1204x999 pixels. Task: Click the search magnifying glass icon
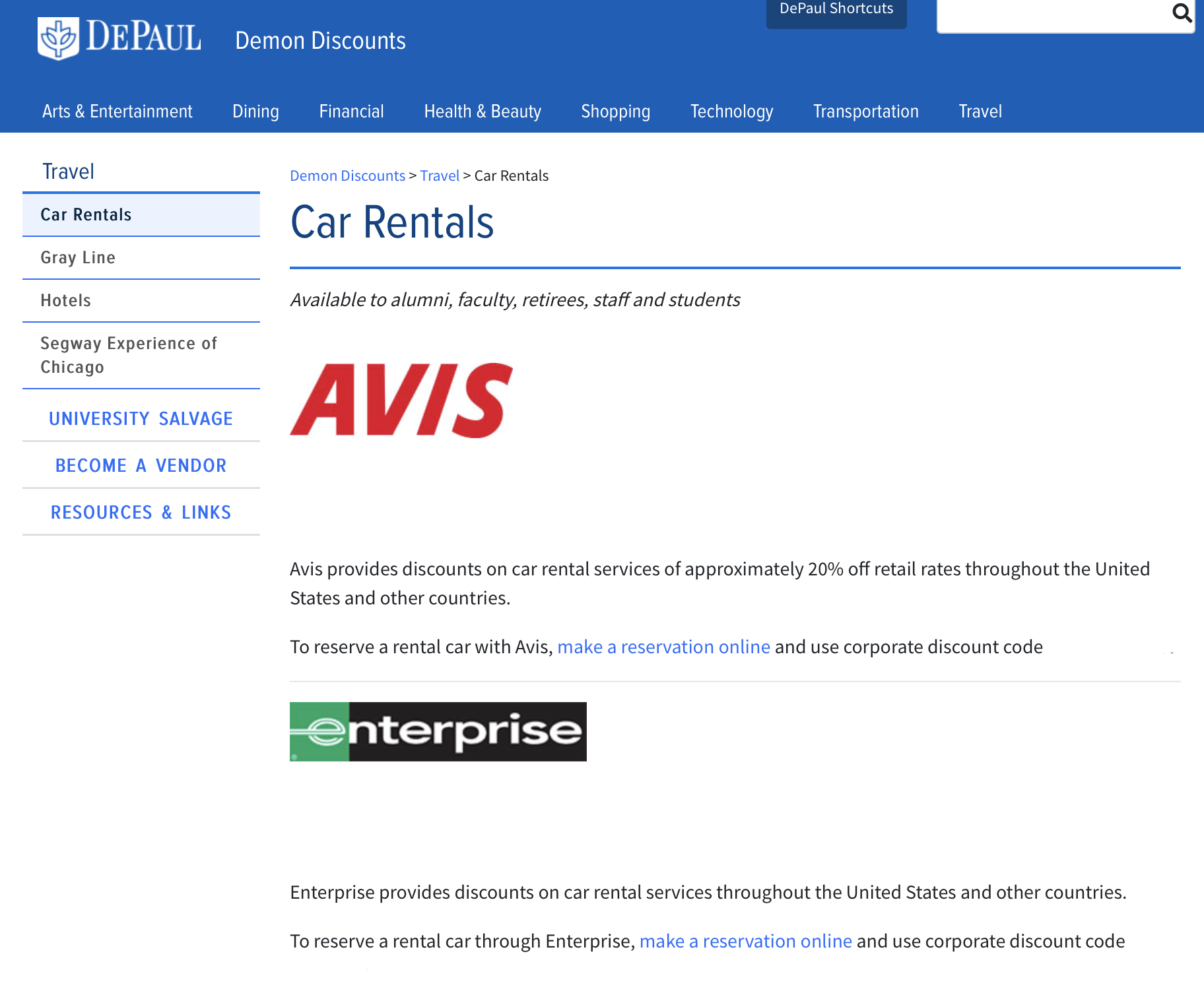click(x=1181, y=13)
